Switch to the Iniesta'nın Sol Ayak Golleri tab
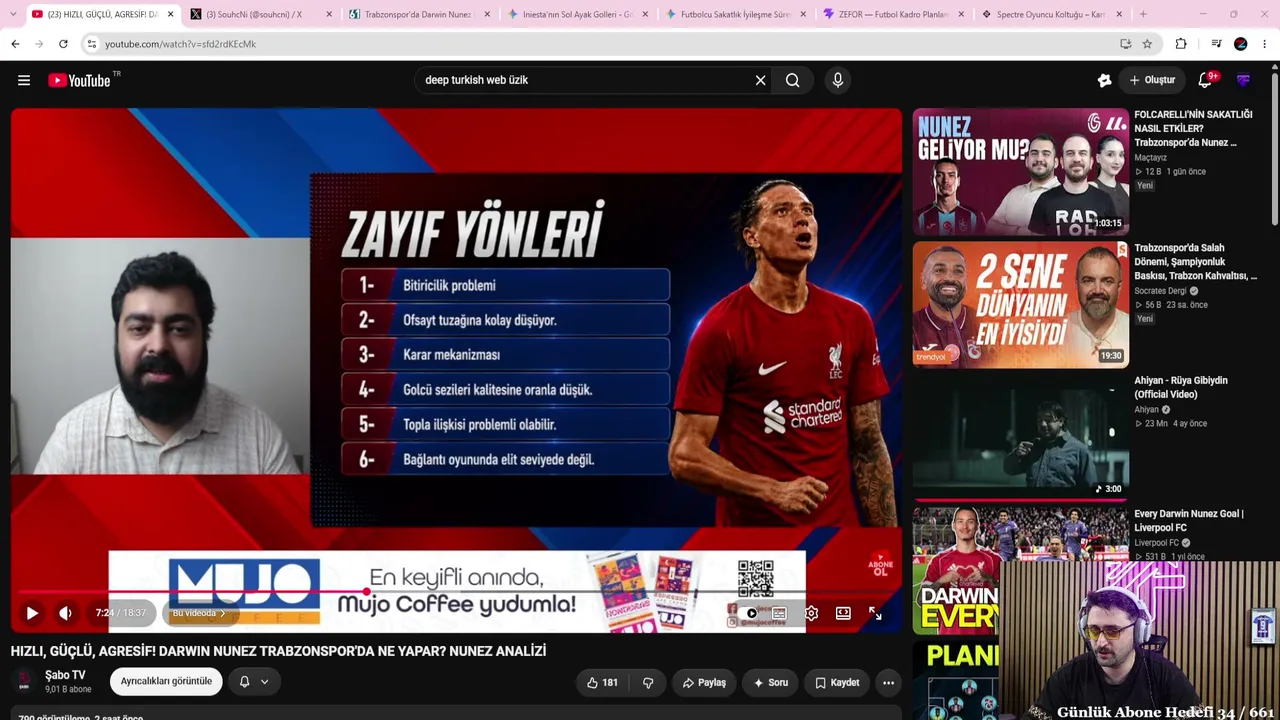Screen dimensions: 1280x720 click(x=579, y=14)
